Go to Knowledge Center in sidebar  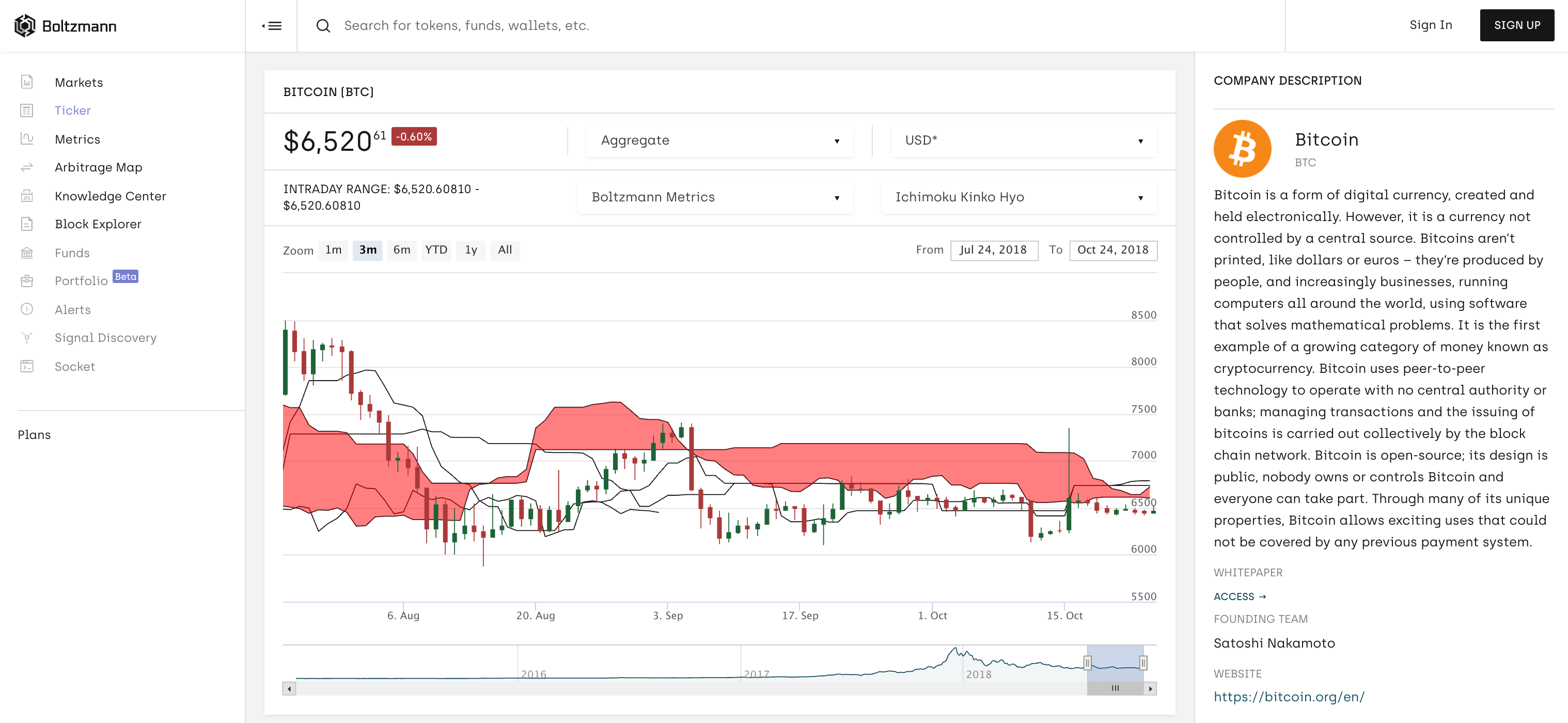110,196
